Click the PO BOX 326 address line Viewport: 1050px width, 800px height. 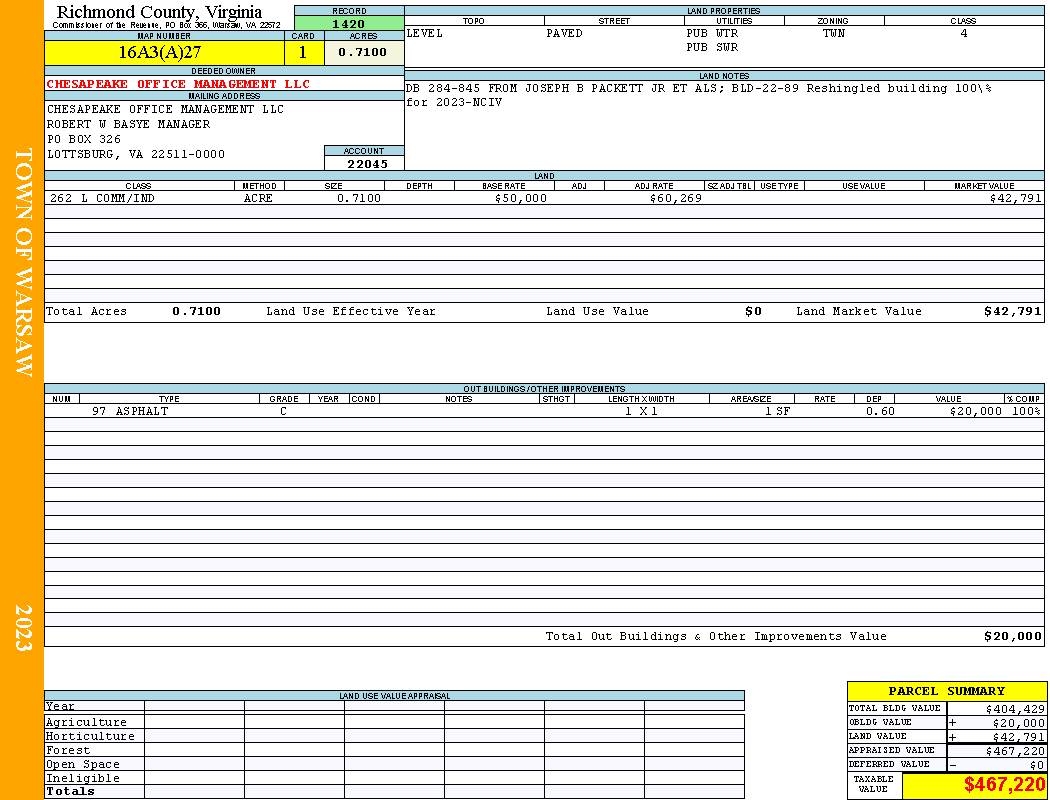(84, 139)
